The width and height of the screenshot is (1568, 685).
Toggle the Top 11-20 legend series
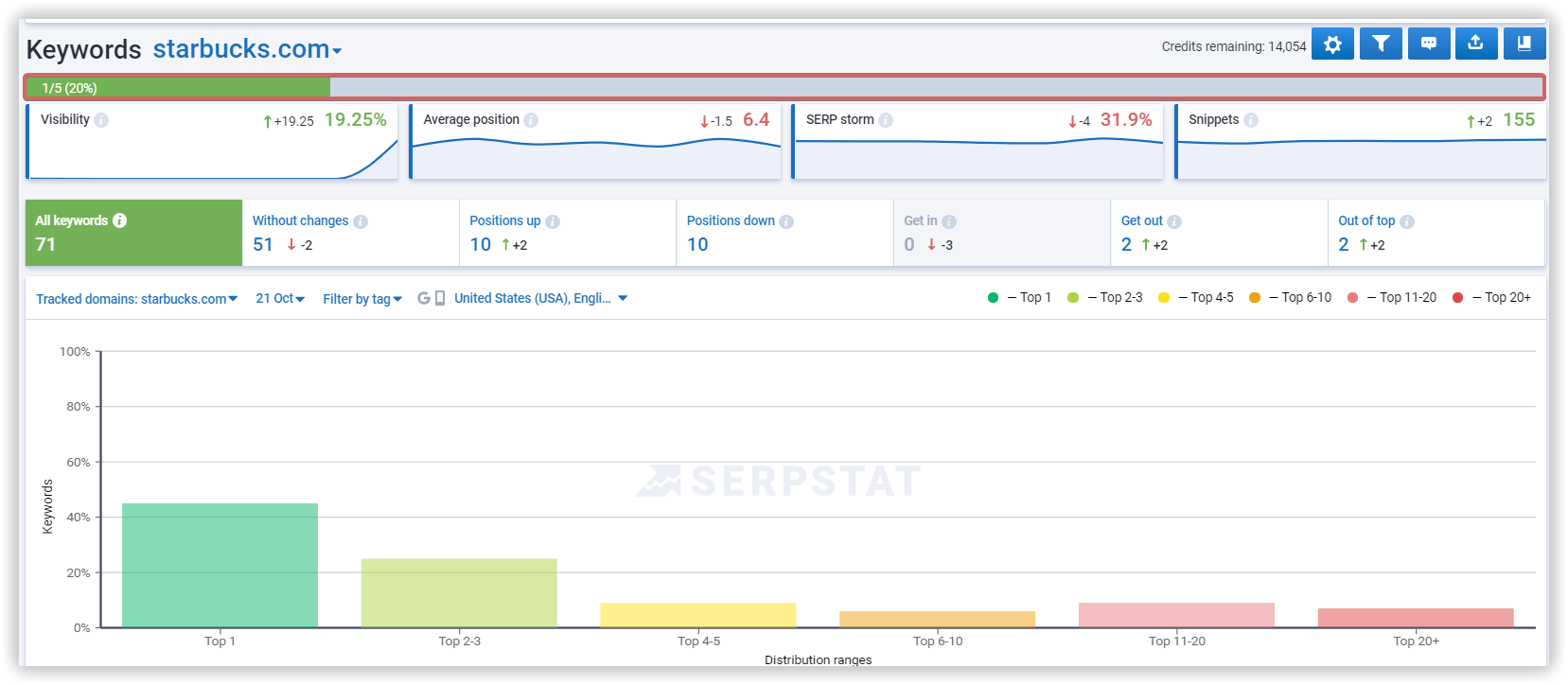(x=1391, y=297)
